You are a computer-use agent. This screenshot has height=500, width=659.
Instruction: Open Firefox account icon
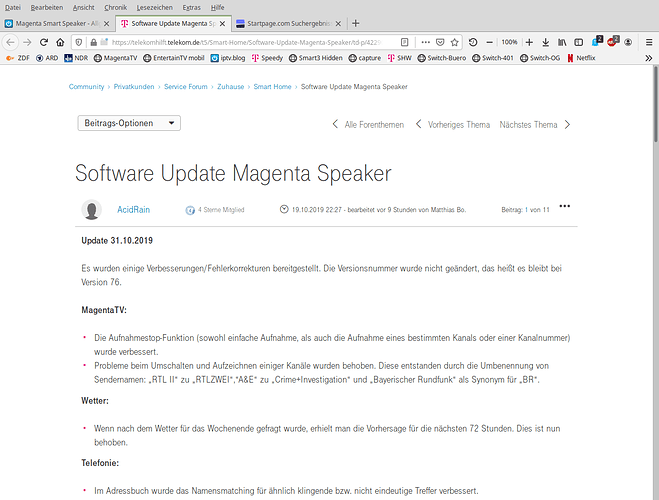click(628, 42)
